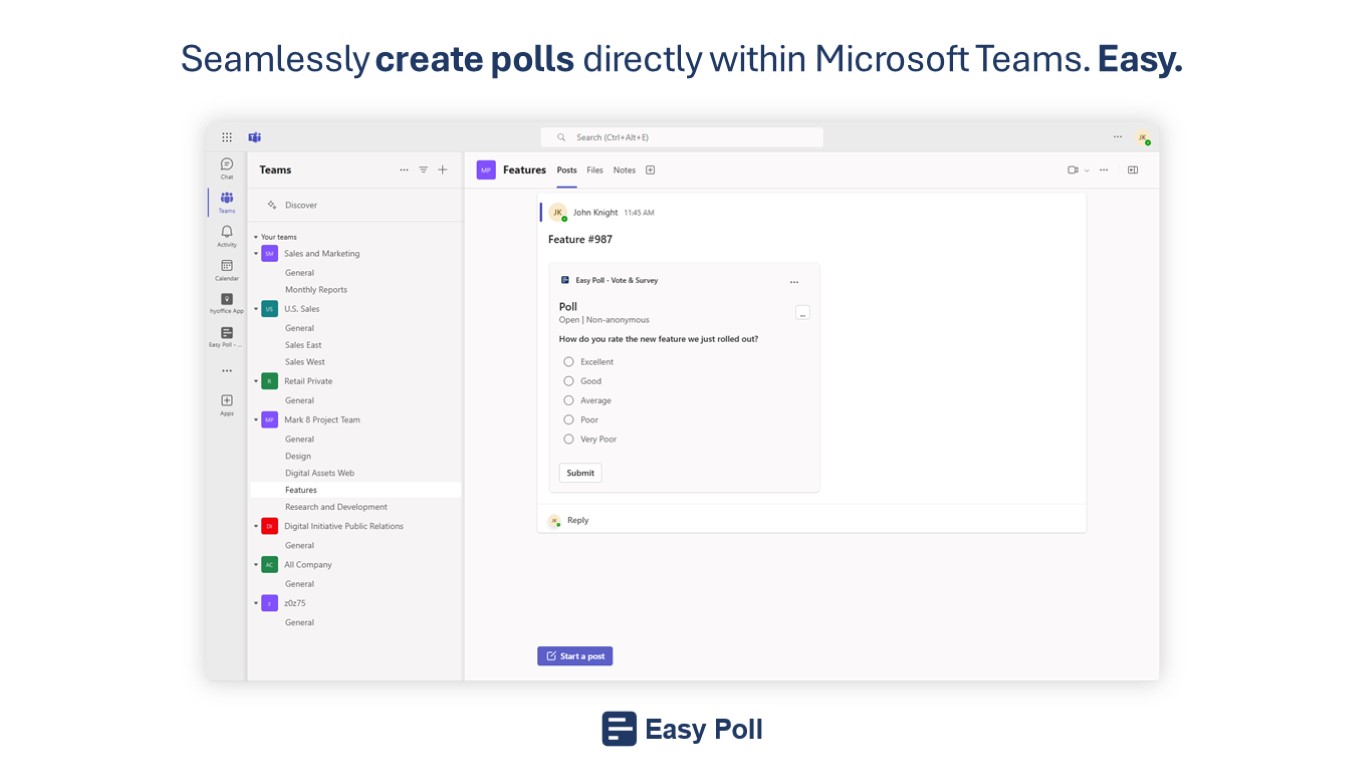1366x768 pixels.
Task: Select the Very Poor radio option
Action: (x=569, y=439)
